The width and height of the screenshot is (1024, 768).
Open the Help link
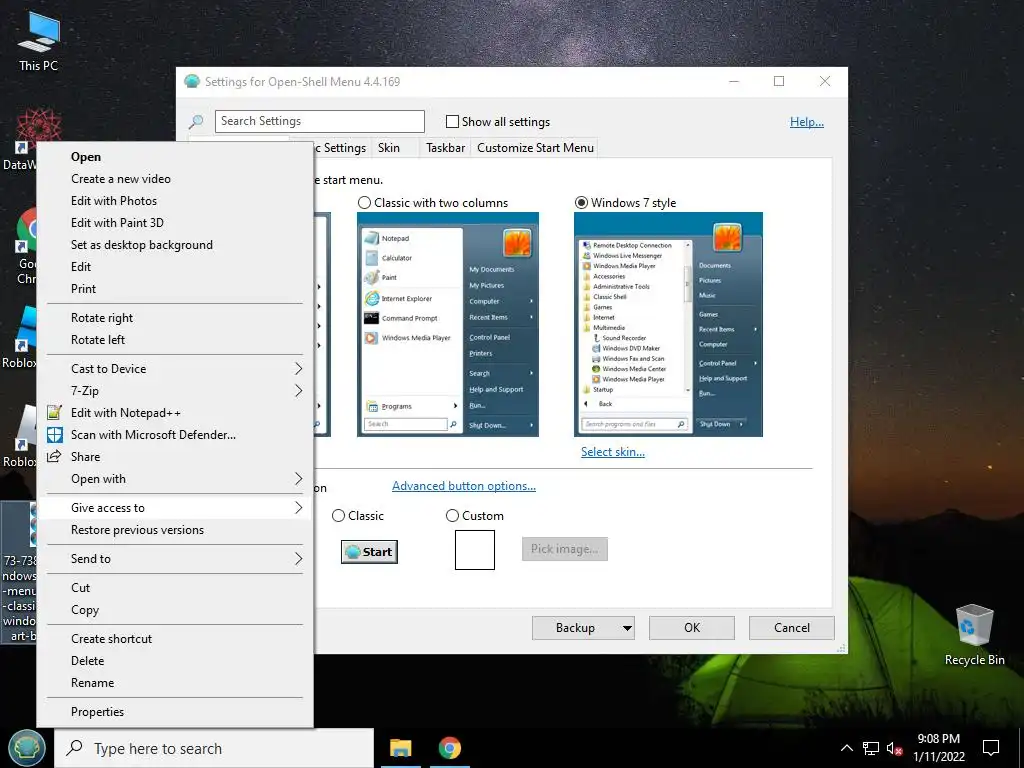click(x=807, y=122)
